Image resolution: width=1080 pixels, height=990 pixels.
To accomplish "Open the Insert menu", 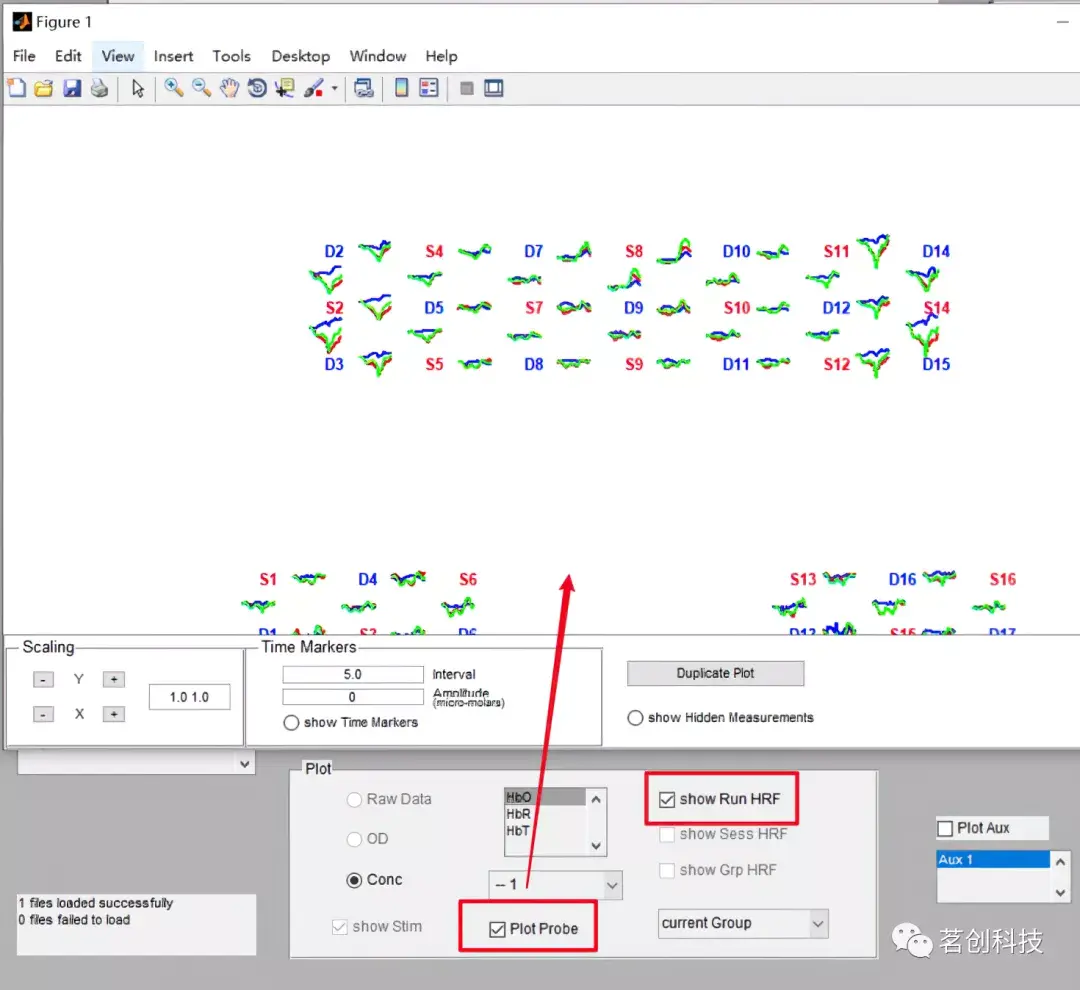I will point(174,56).
